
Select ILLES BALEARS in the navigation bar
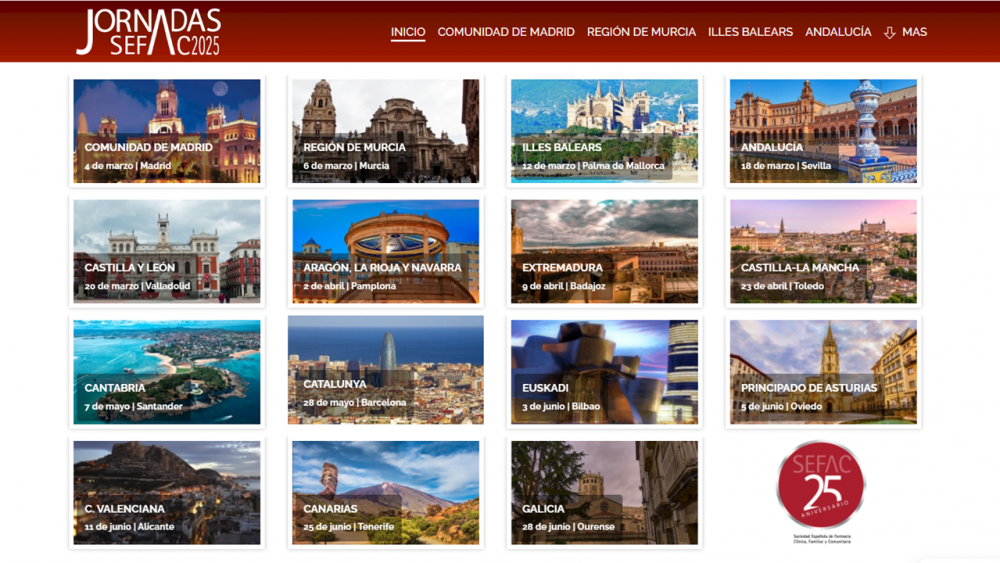[750, 32]
